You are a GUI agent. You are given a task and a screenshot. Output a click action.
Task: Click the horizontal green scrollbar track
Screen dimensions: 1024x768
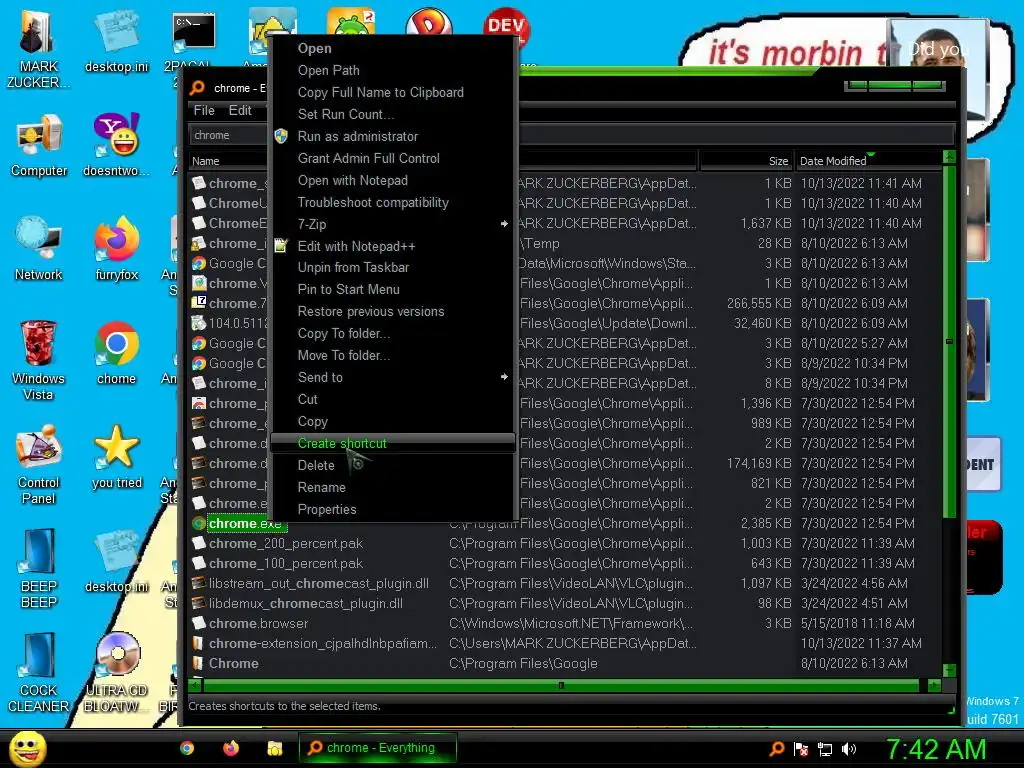coord(562,686)
